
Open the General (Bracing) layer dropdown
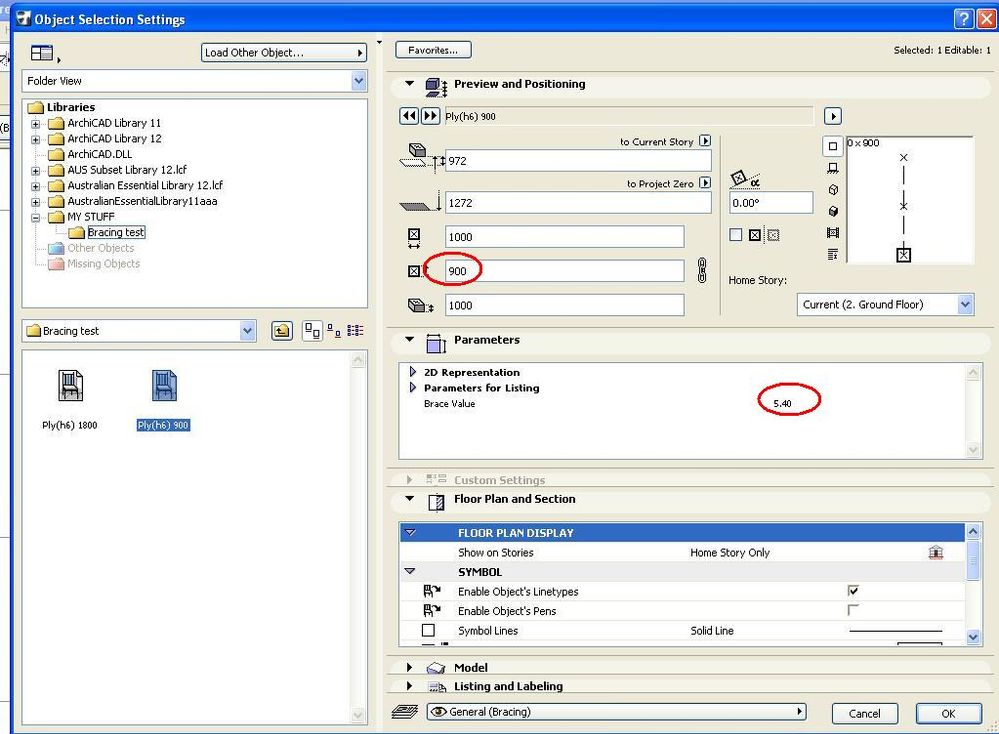tap(616, 712)
